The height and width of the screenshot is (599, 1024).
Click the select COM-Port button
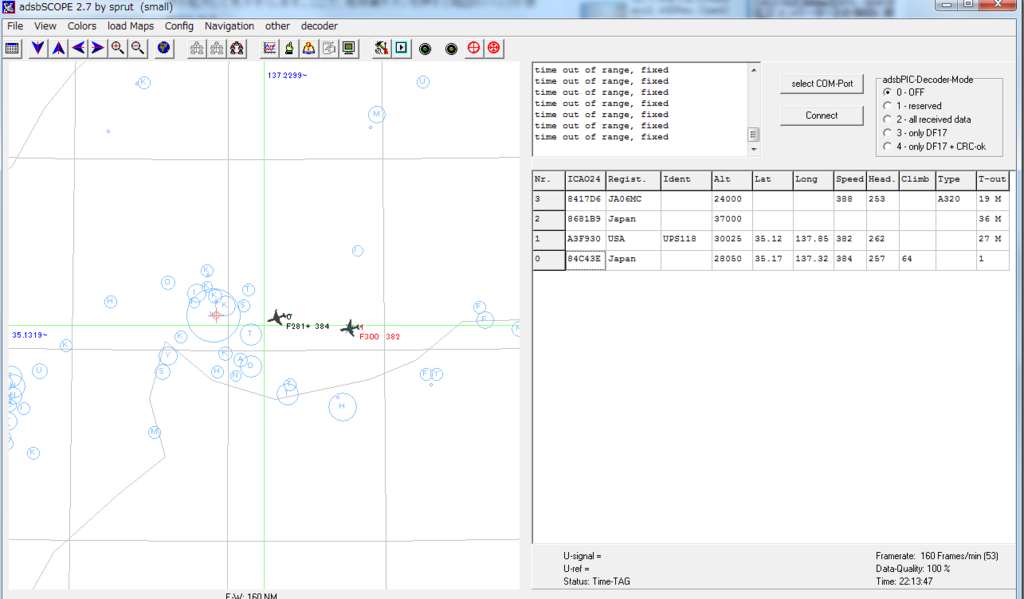pos(822,84)
